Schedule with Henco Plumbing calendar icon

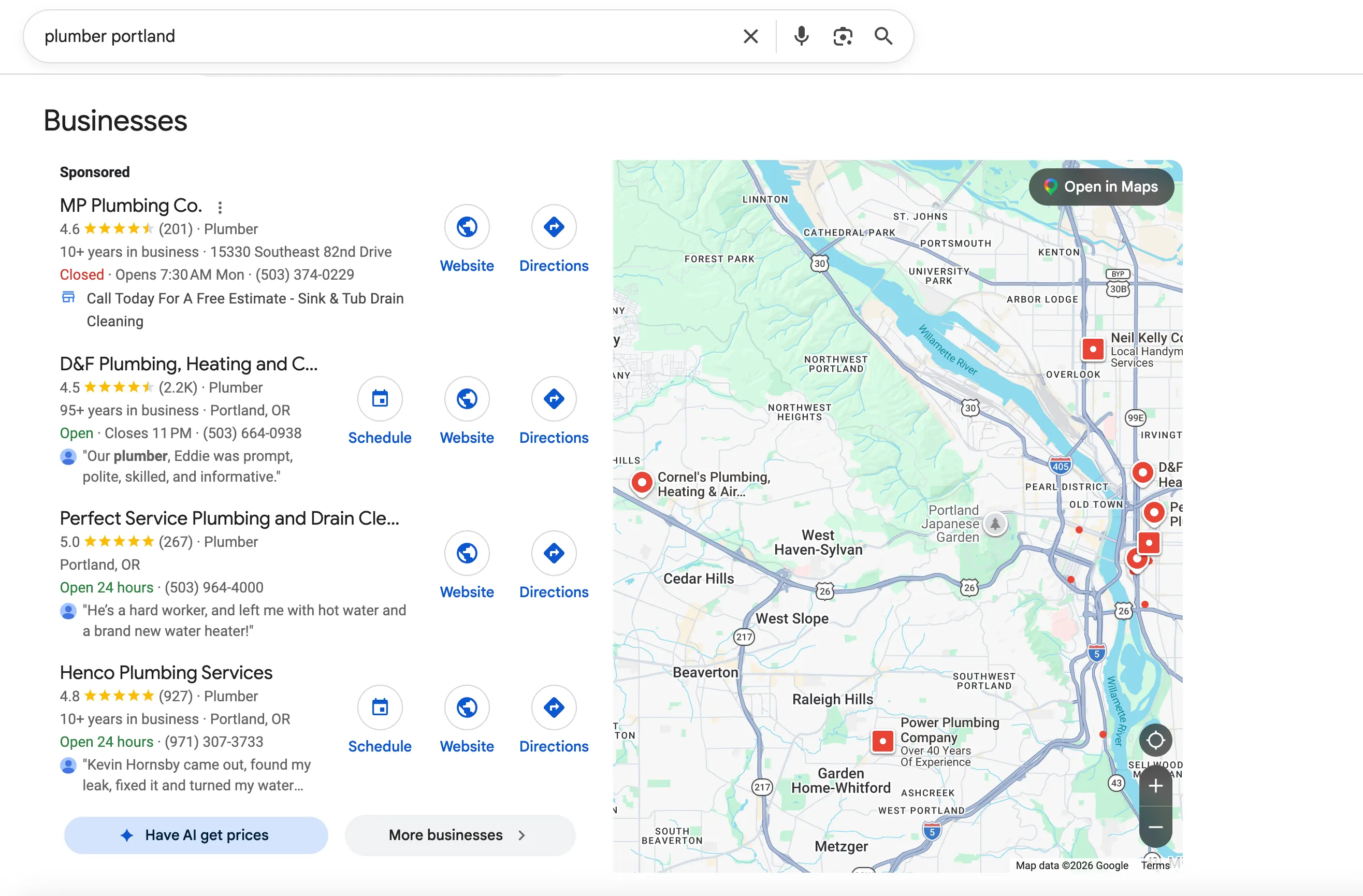pyautogui.click(x=380, y=707)
